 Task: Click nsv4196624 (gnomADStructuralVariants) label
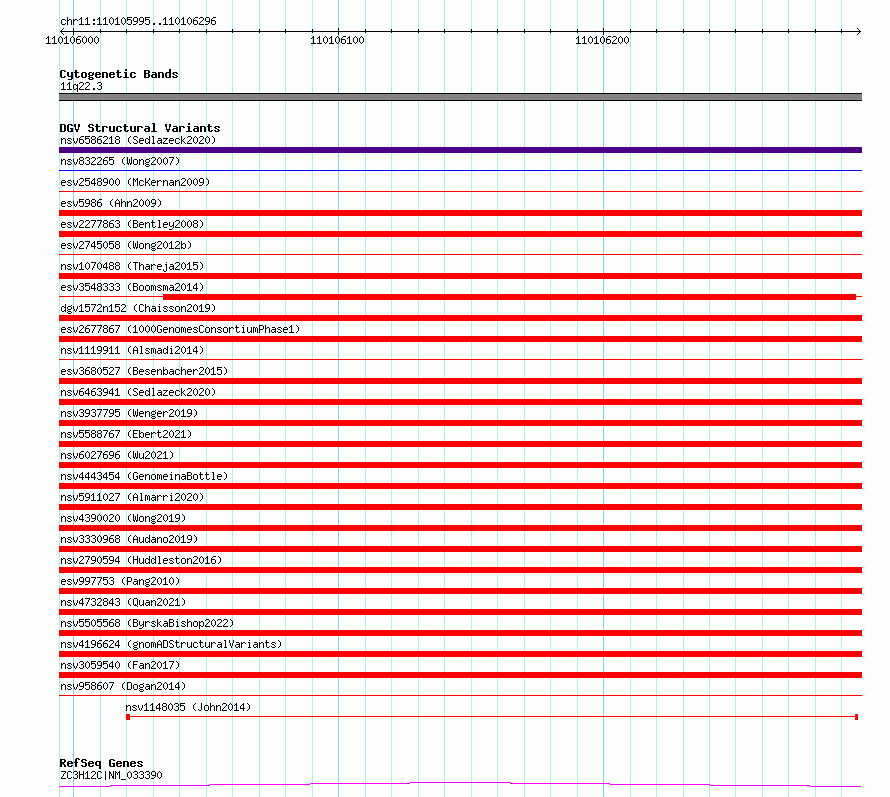171,644
